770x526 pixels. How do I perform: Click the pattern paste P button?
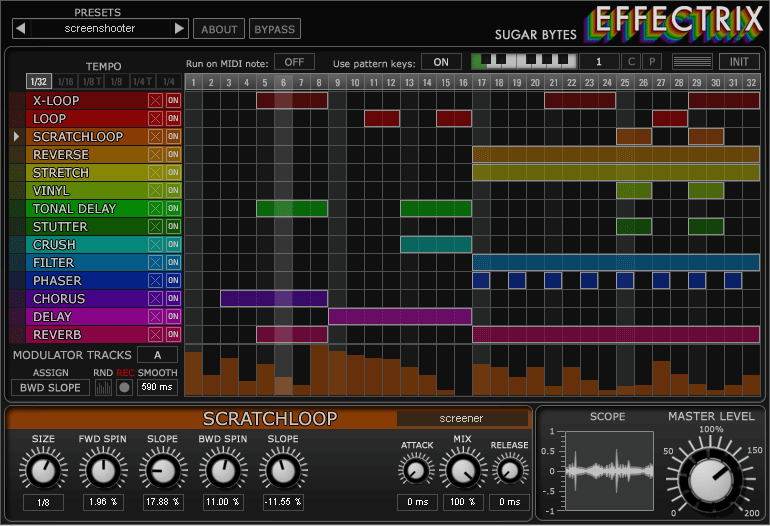click(652, 62)
